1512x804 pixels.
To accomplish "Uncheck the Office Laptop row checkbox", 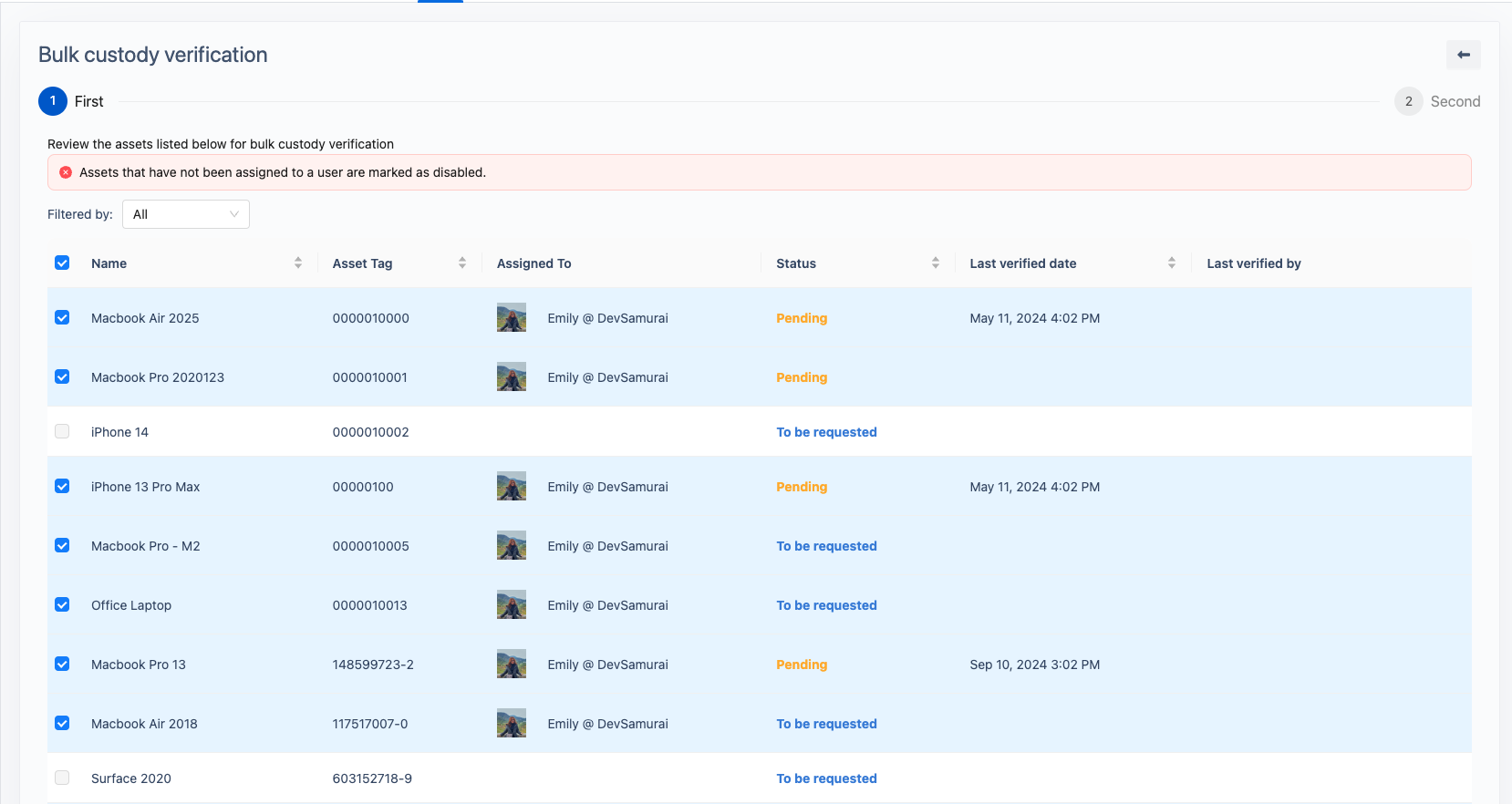I will coord(62,605).
